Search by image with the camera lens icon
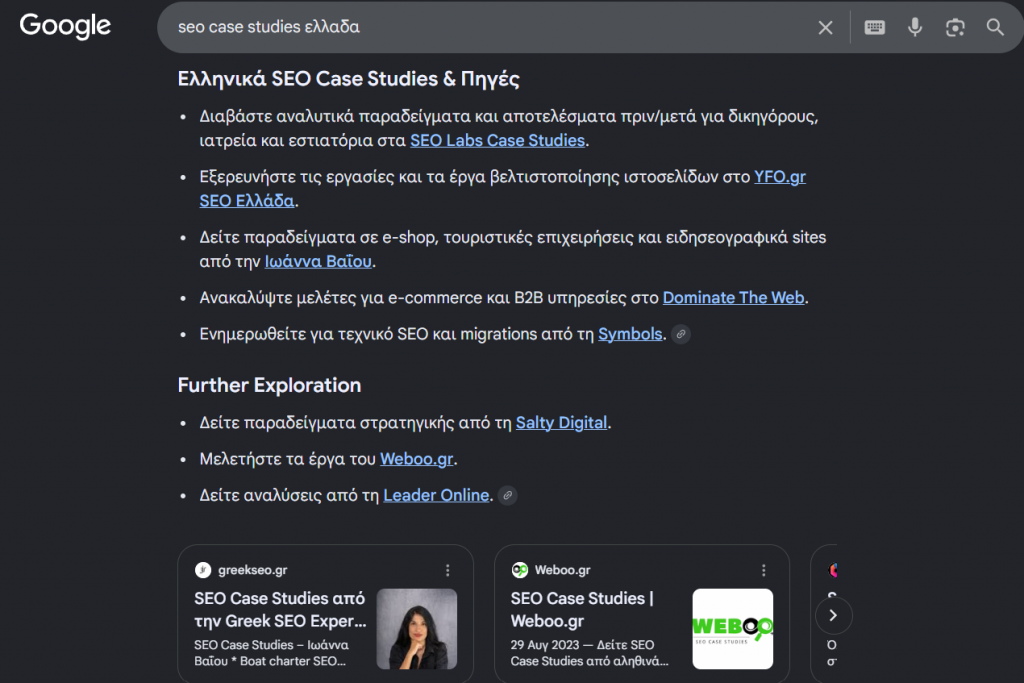The width and height of the screenshot is (1024, 683). click(x=955, y=27)
